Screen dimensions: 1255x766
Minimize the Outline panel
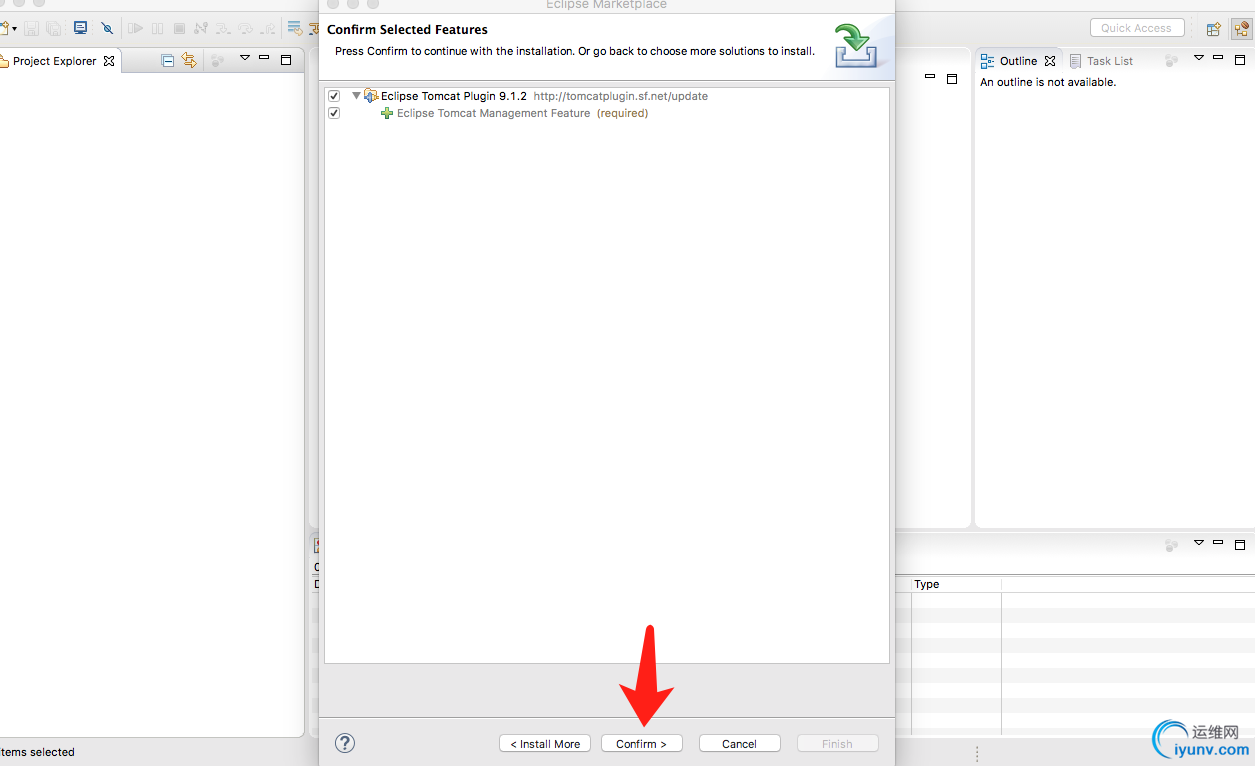1218,57
